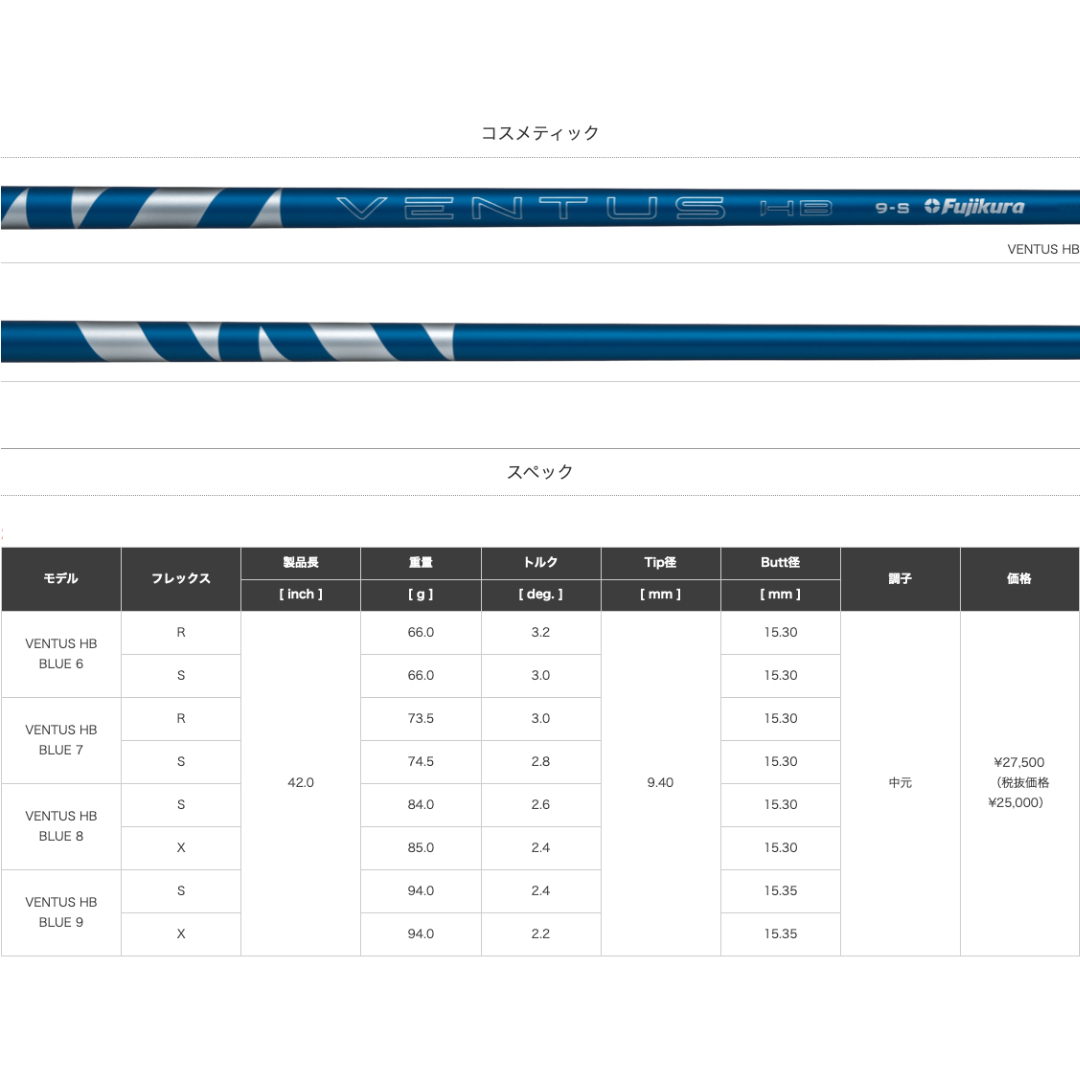The width and height of the screenshot is (1080, 1080).
Task: Select the VENTUS HB BLUE 9 model cell
Action: (61, 912)
